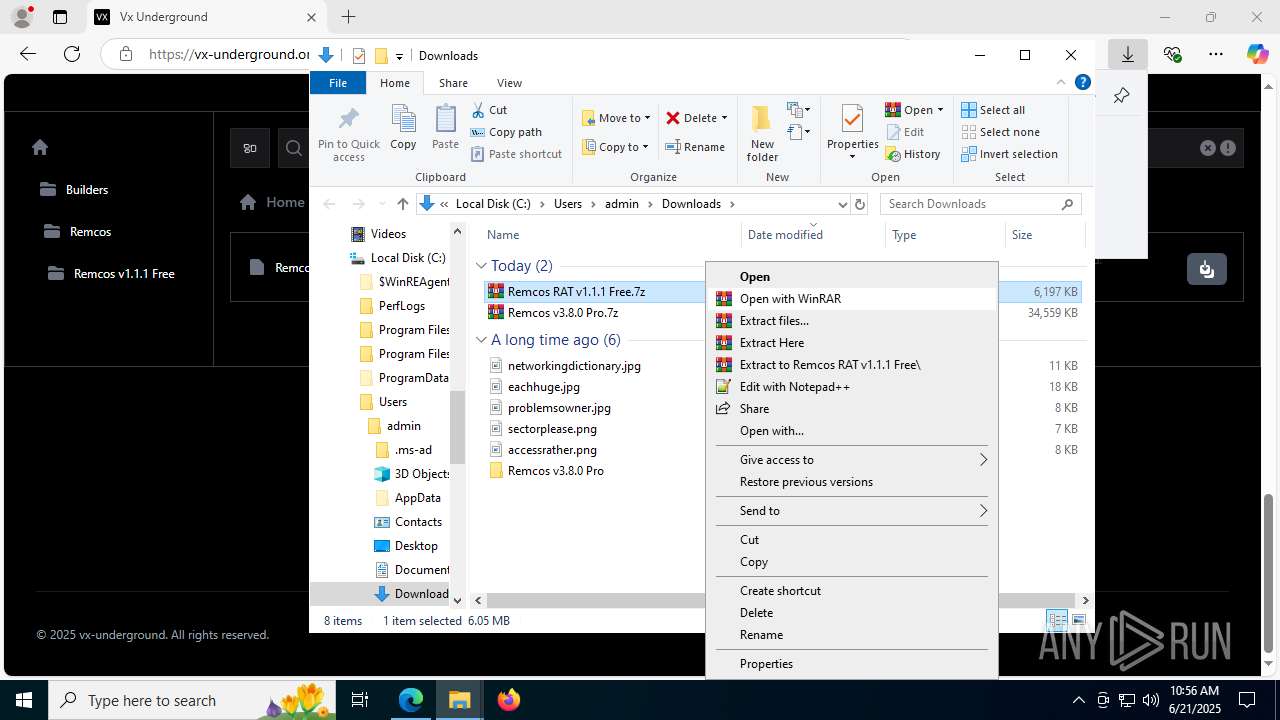
Task: Switch to large icons view button
Action: (1078, 621)
